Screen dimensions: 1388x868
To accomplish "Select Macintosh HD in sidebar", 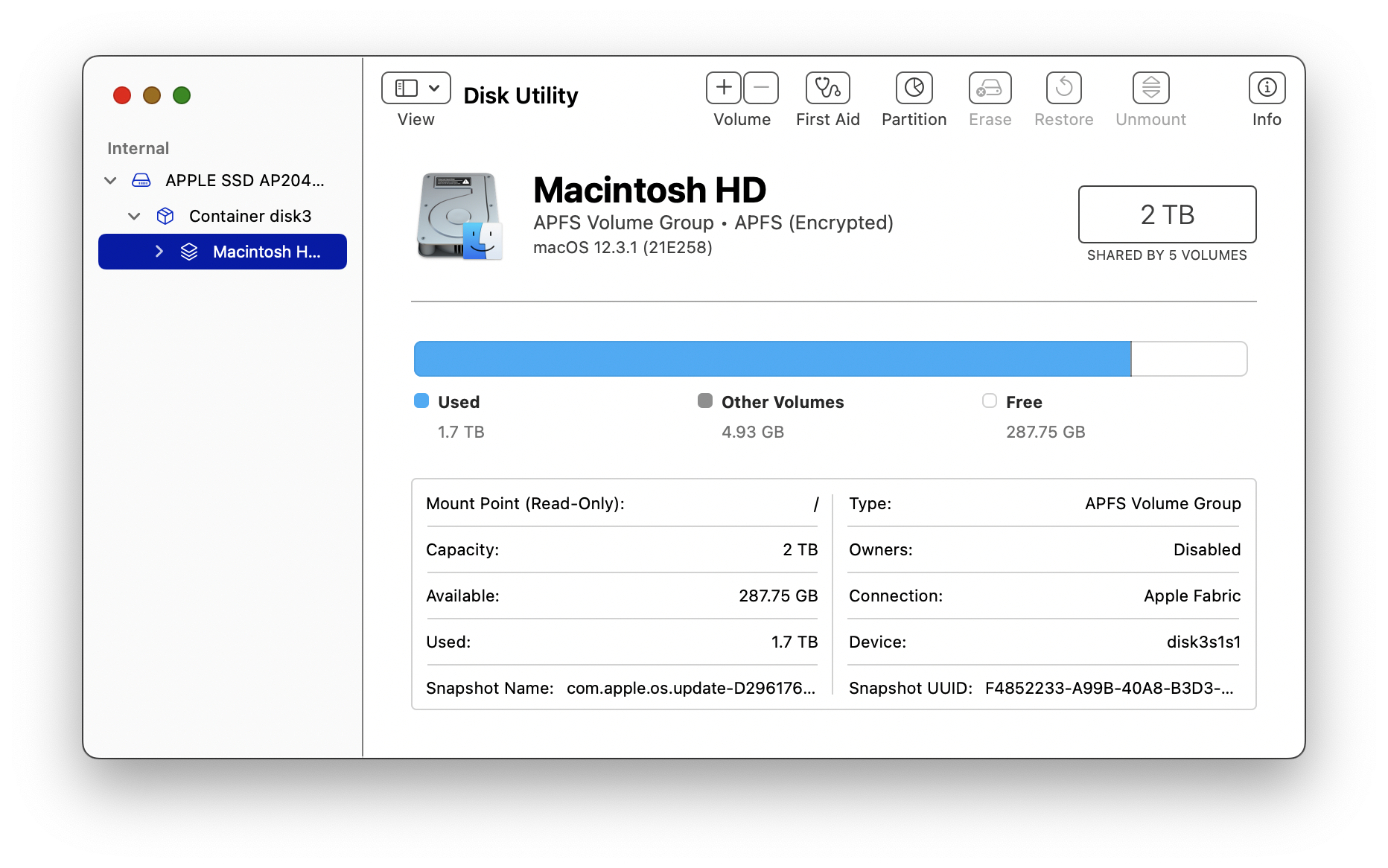I will point(223,252).
